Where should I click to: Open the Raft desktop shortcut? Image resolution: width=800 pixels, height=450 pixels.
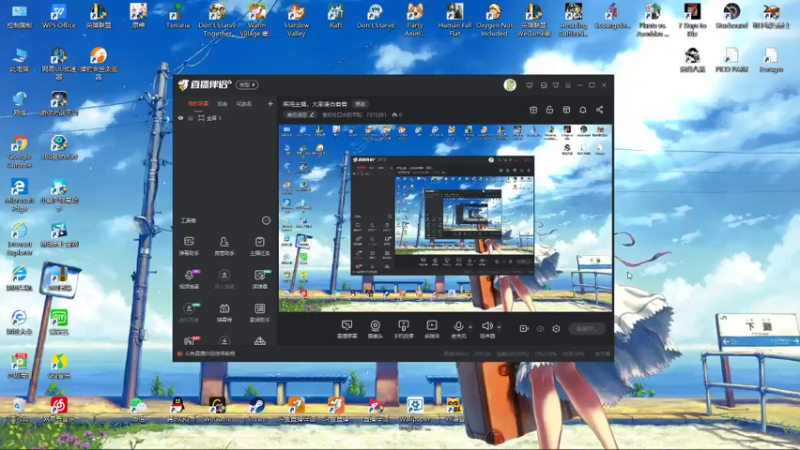coord(336,16)
